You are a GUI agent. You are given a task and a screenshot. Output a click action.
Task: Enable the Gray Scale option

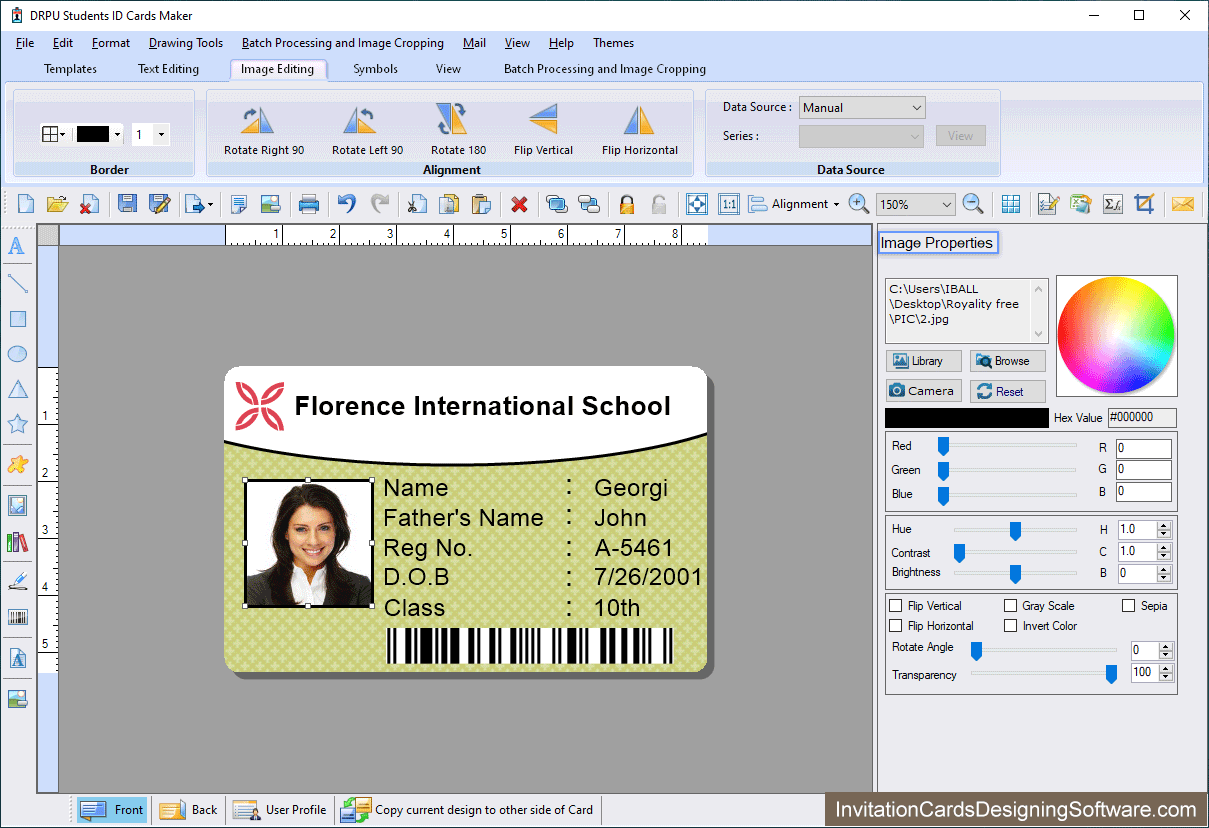coord(1010,605)
